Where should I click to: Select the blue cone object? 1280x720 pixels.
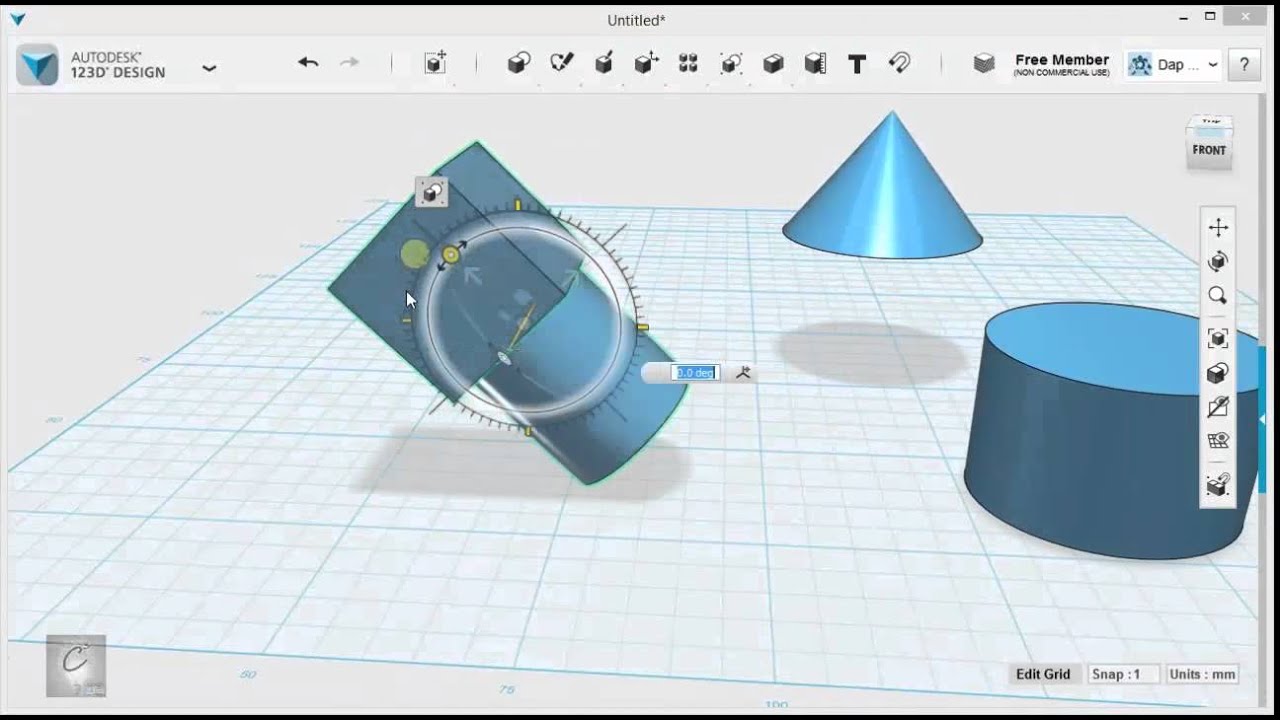883,190
